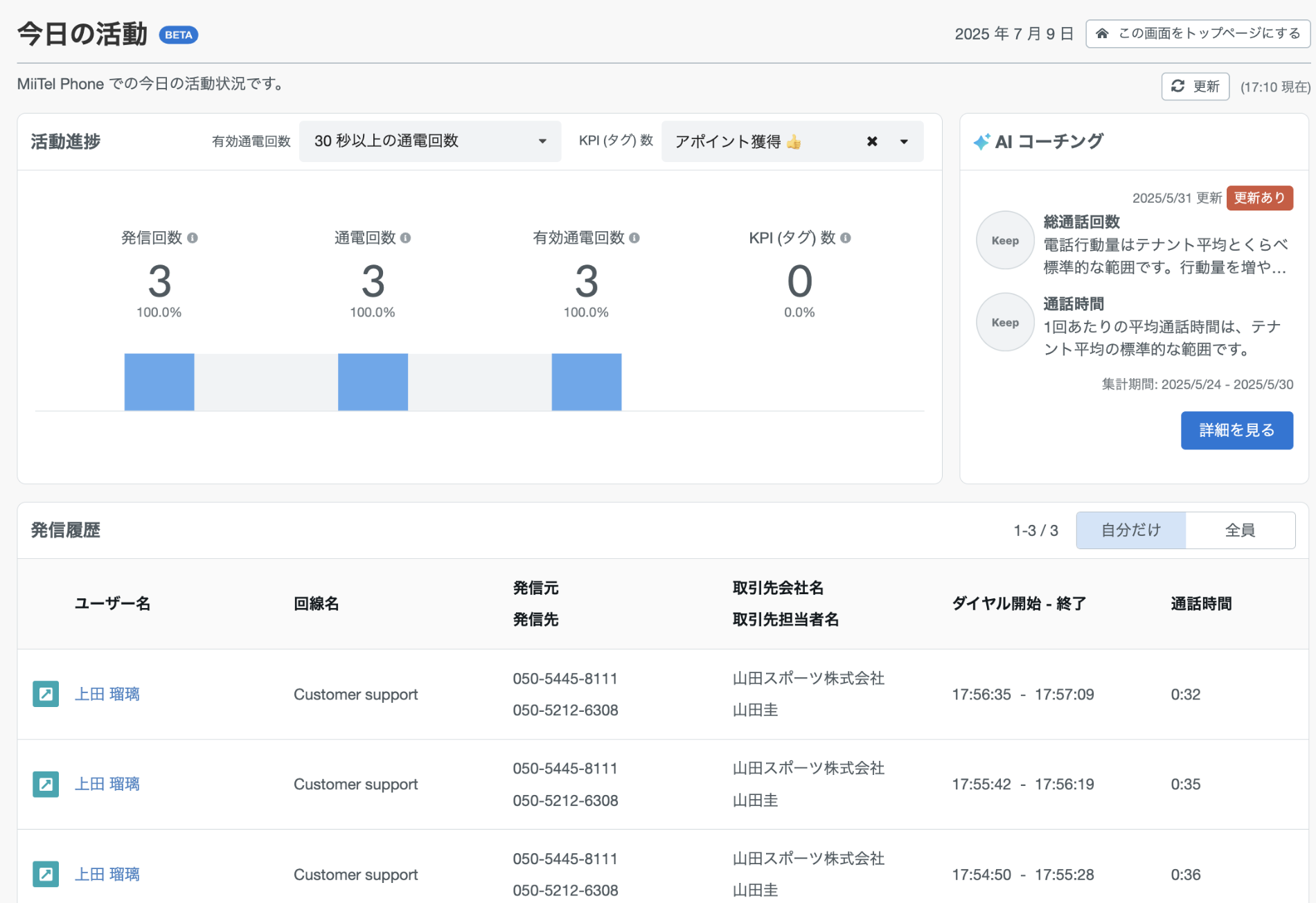1316x903 pixels.
Task: Click the 更新 refresh button
Action: click(1195, 87)
